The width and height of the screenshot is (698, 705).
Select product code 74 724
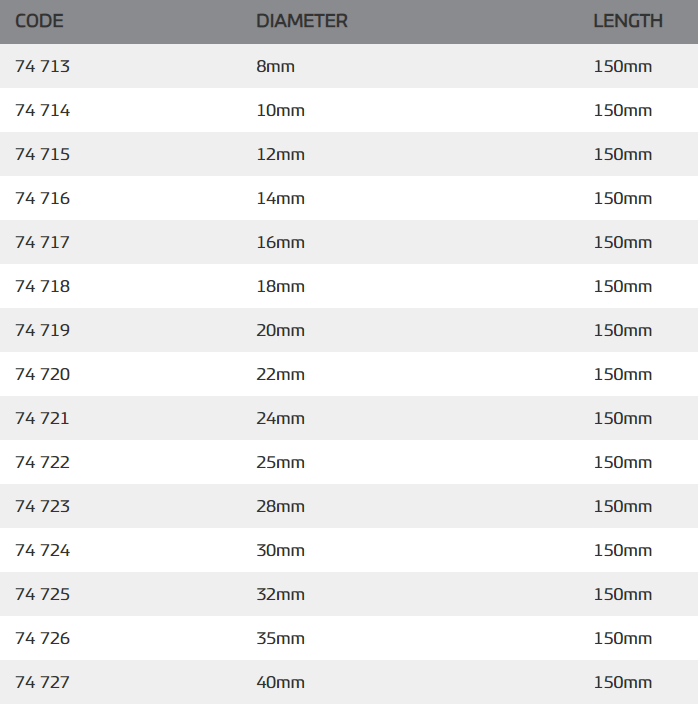click(x=43, y=551)
